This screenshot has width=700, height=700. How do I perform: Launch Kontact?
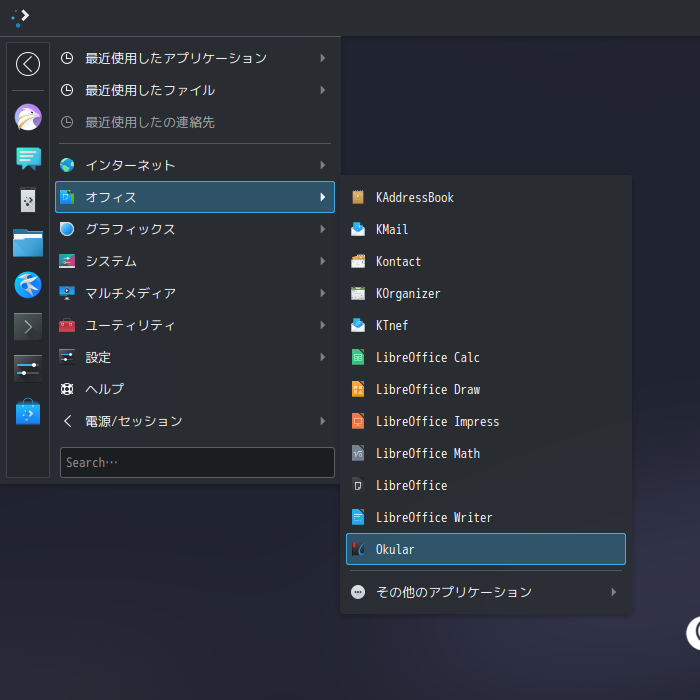point(486,262)
